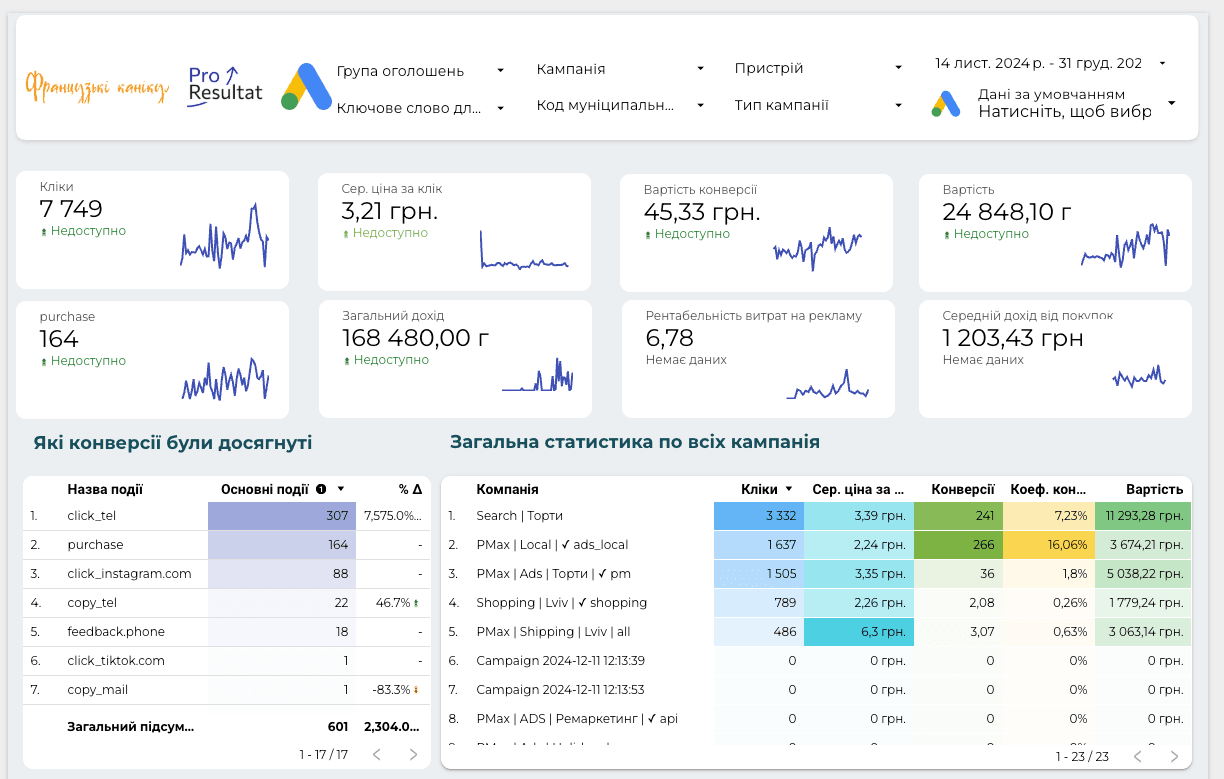
Task: Select the PMax | Shipping | Lviv | all campaign
Action: pos(816,632)
